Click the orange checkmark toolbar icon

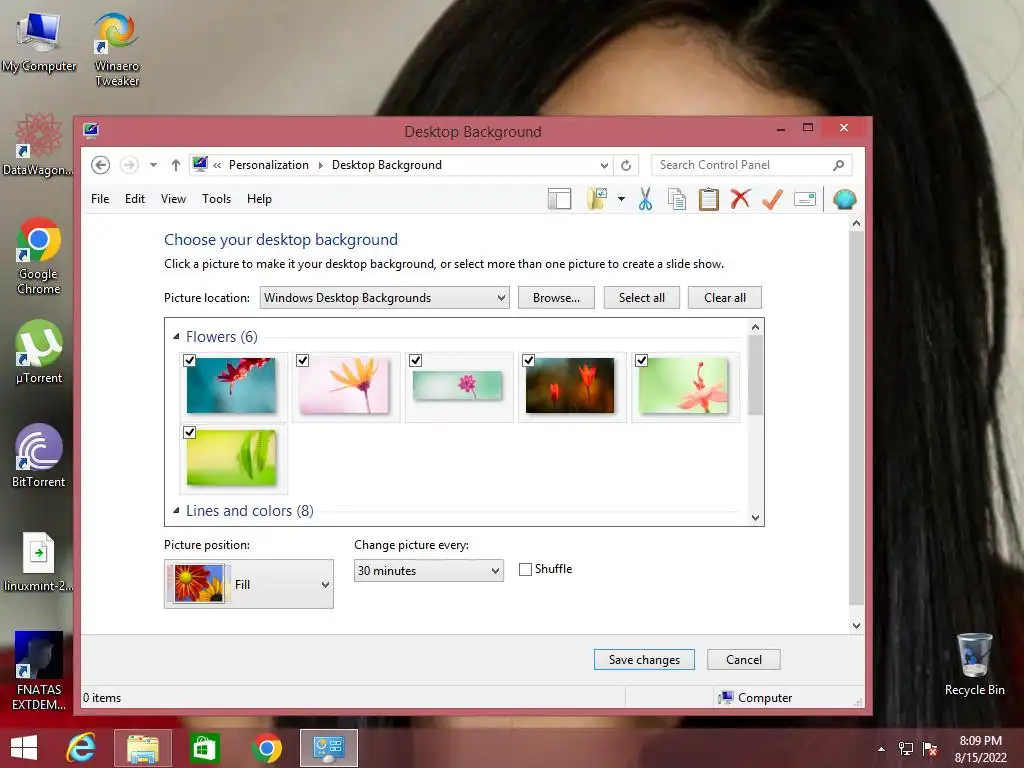click(x=772, y=199)
